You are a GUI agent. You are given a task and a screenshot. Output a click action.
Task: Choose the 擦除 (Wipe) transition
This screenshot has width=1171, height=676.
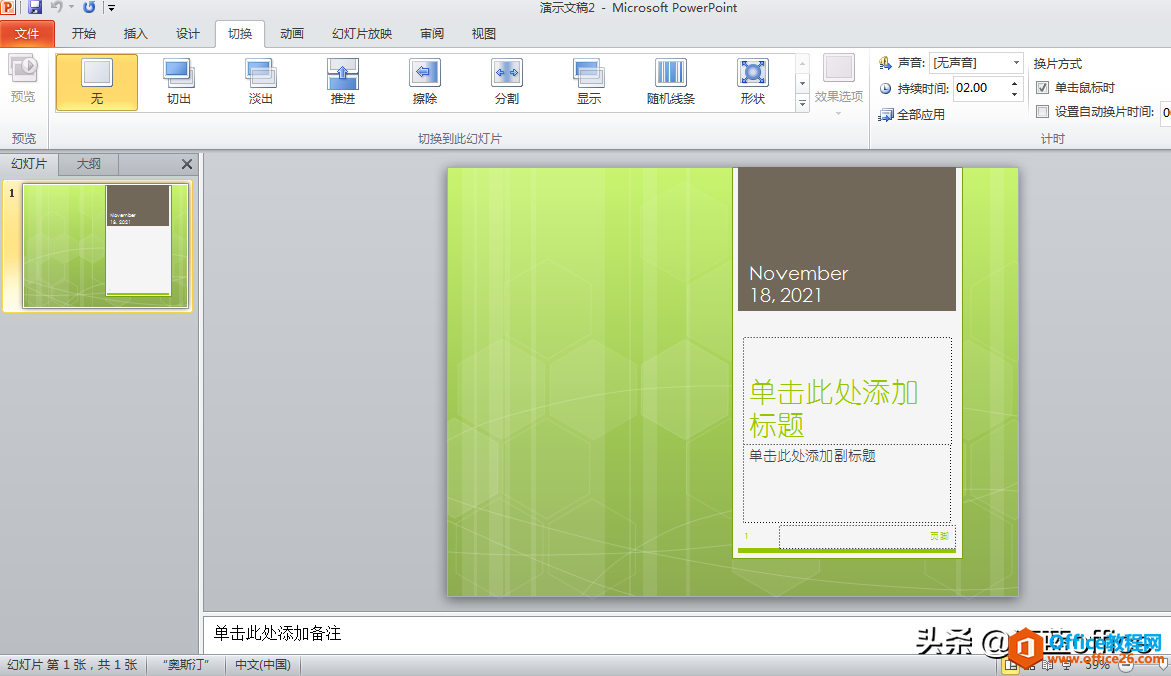point(425,80)
